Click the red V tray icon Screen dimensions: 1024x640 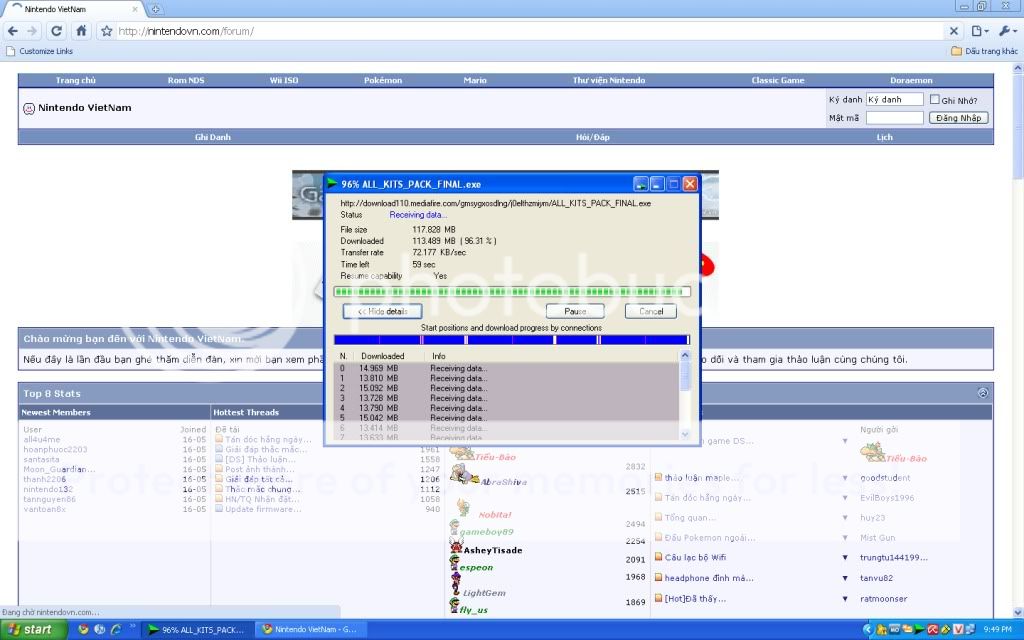[x=959, y=630]
